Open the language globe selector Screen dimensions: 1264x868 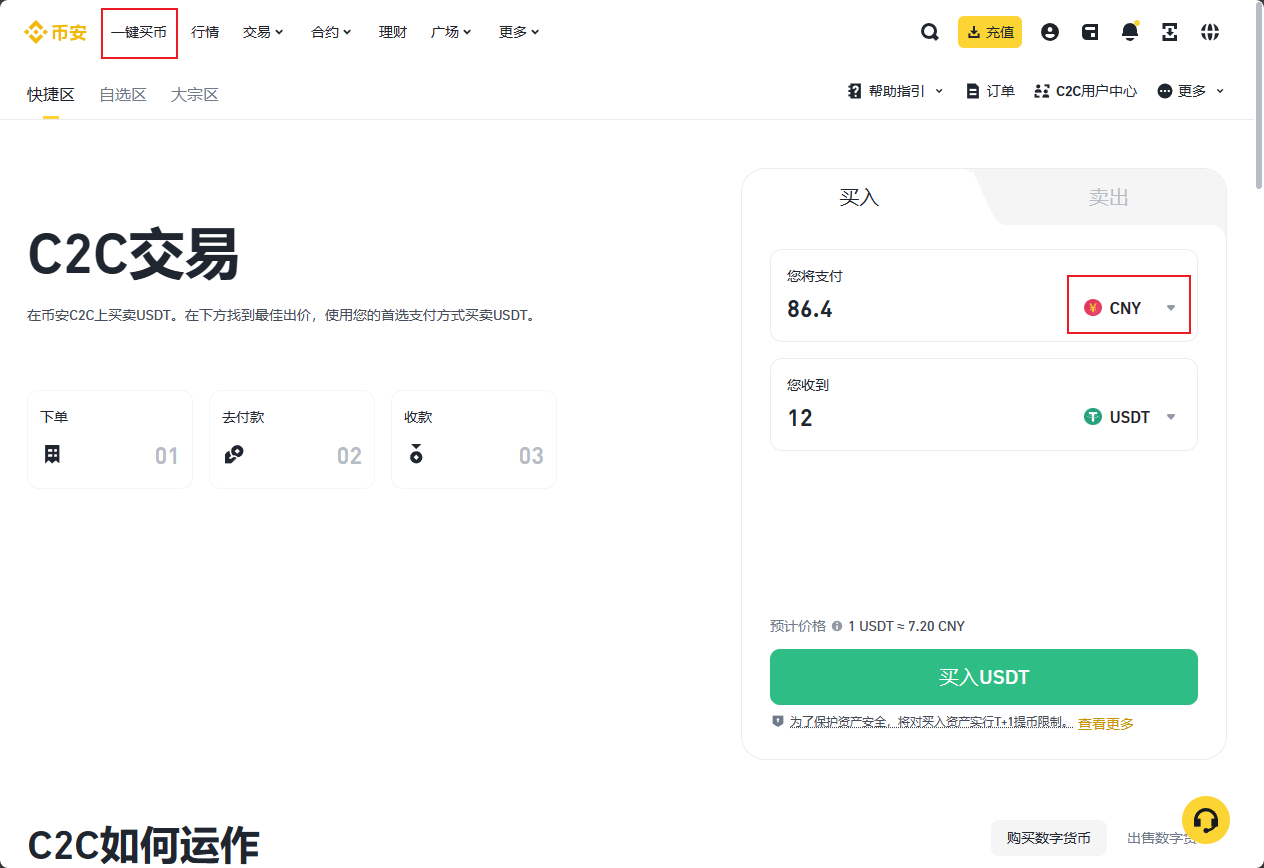(x=1210, y=31)
